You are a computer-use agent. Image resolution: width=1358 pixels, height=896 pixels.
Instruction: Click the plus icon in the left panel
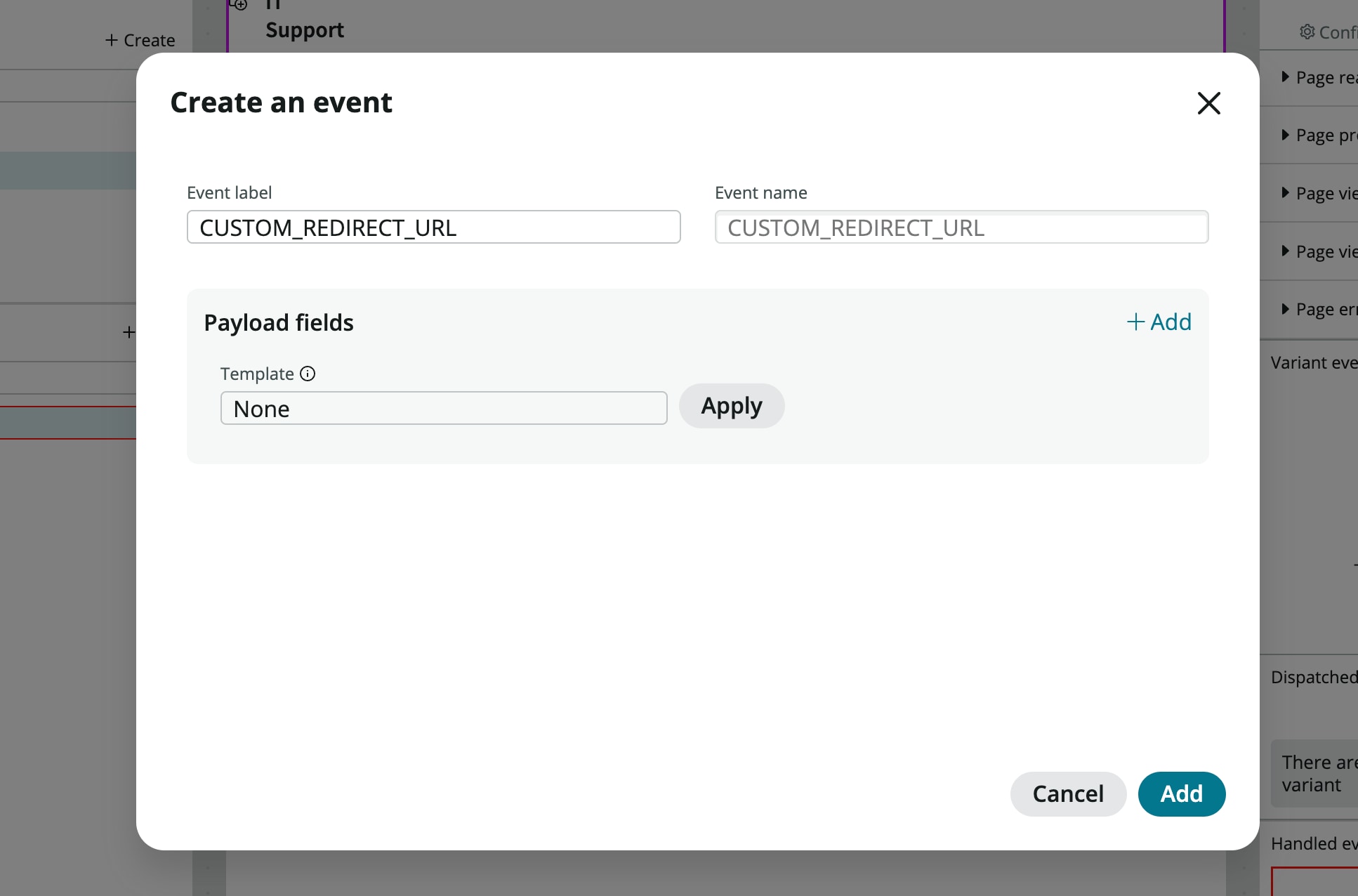point(129,331)
